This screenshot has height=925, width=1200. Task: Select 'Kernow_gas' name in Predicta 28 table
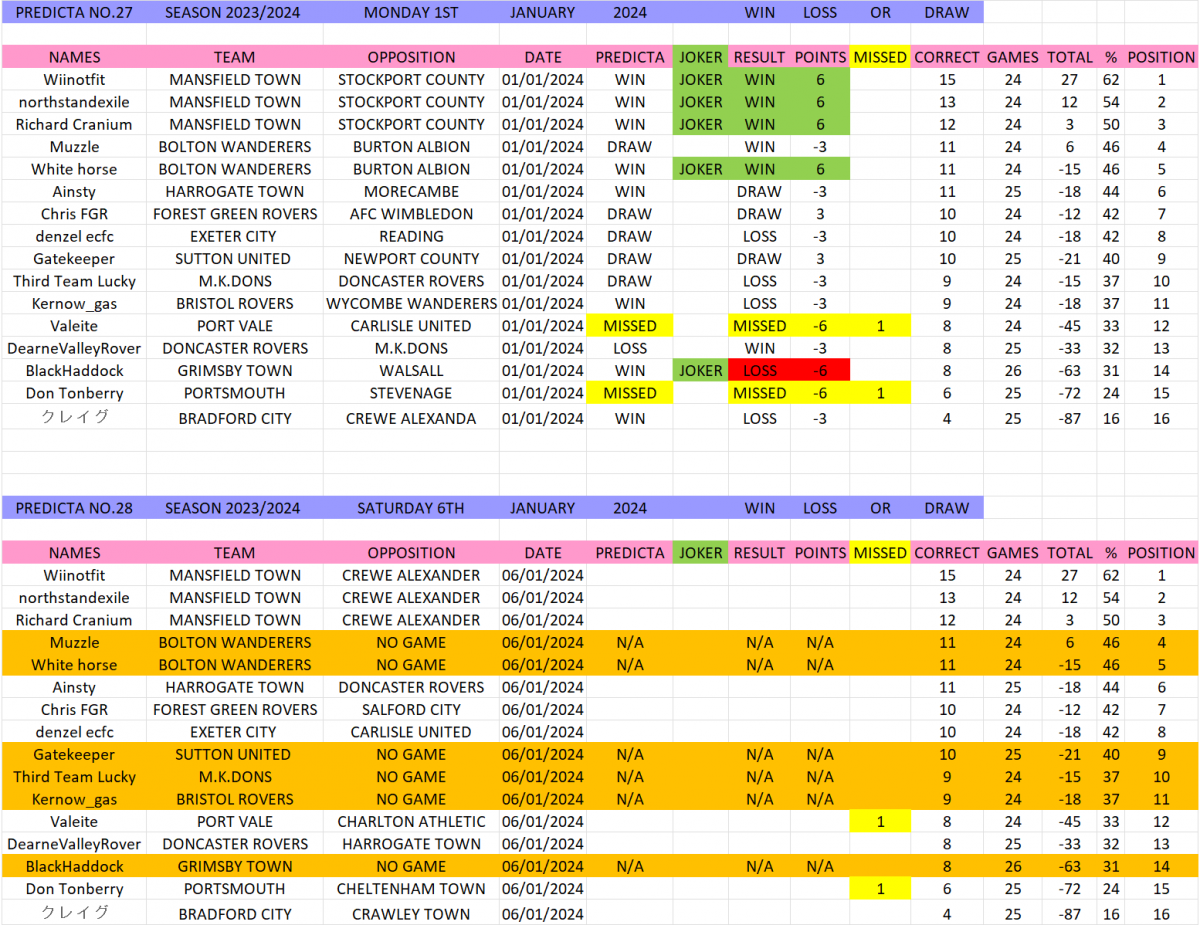click(x=74, y=799)
